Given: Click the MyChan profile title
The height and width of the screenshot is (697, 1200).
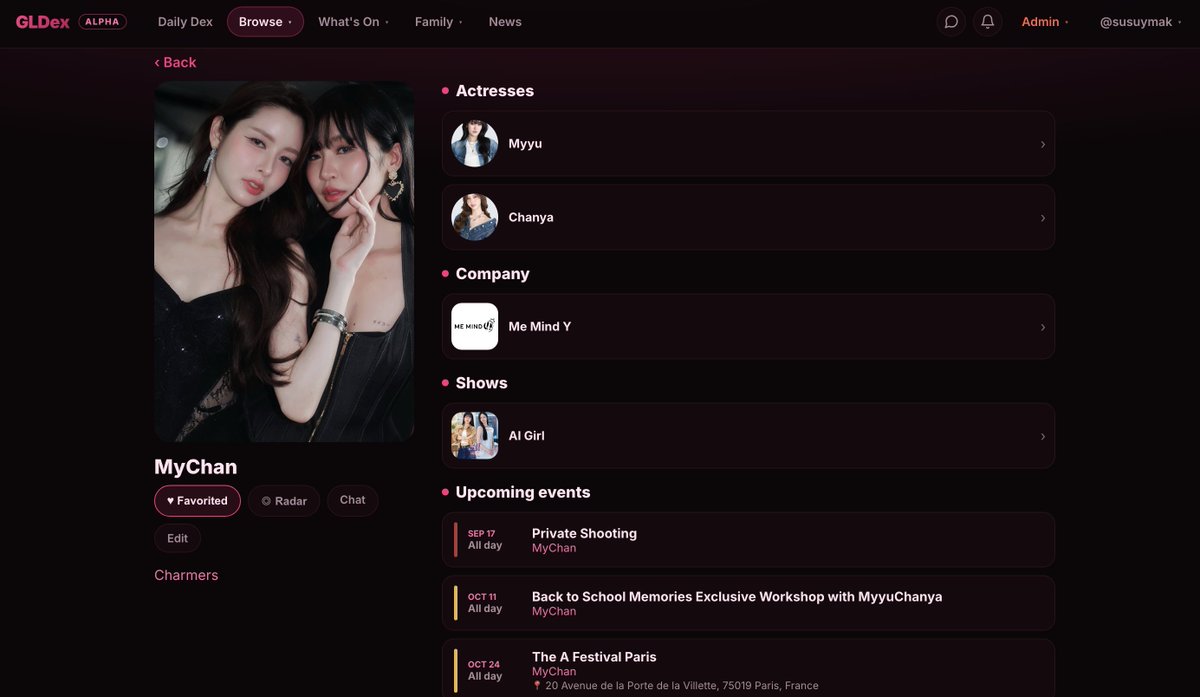Looking at the screenshot, I should pyautogui.click(x=196, y=467).
